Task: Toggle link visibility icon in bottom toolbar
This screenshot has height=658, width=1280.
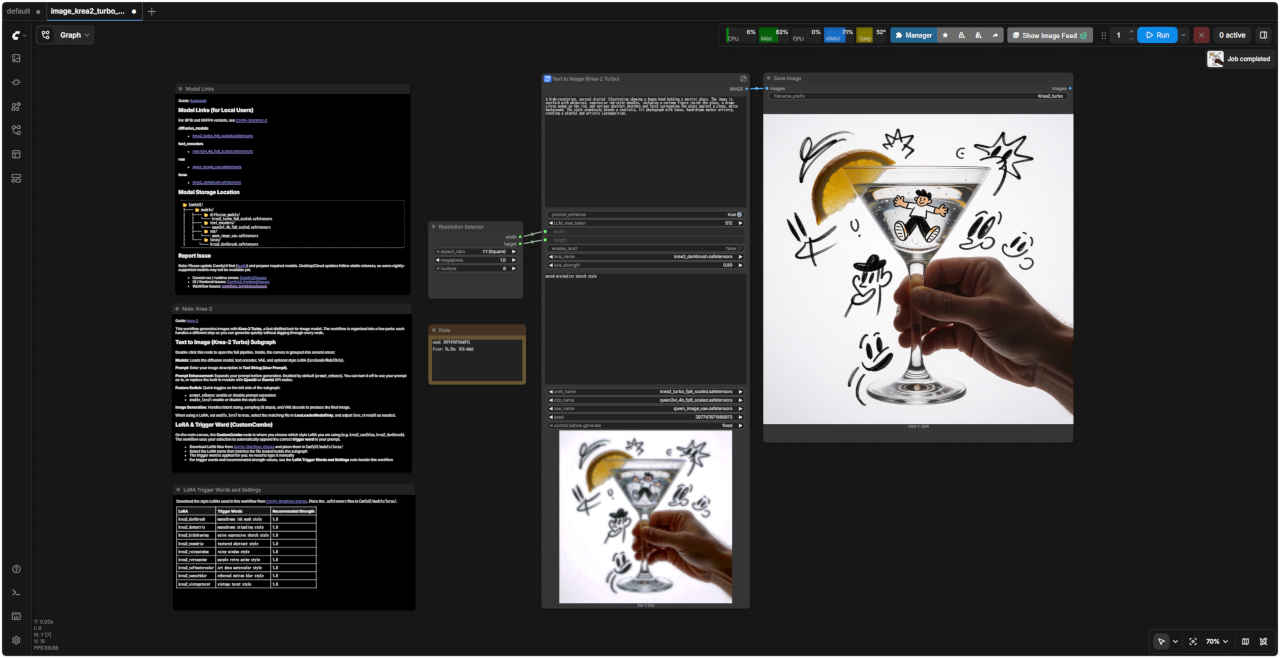Action: (1264, 641)
